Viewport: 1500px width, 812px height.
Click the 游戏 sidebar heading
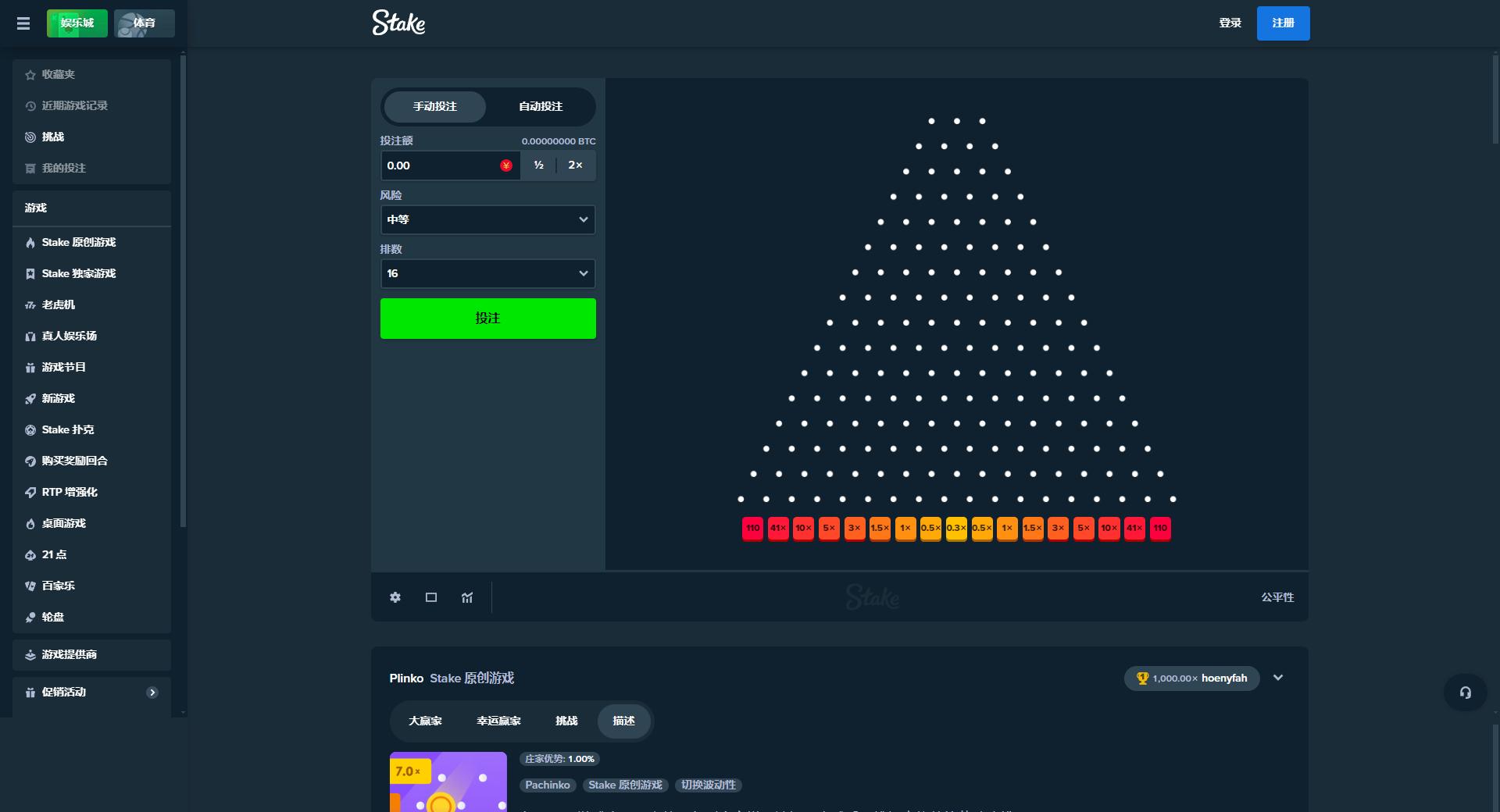(x=36, y=208)
